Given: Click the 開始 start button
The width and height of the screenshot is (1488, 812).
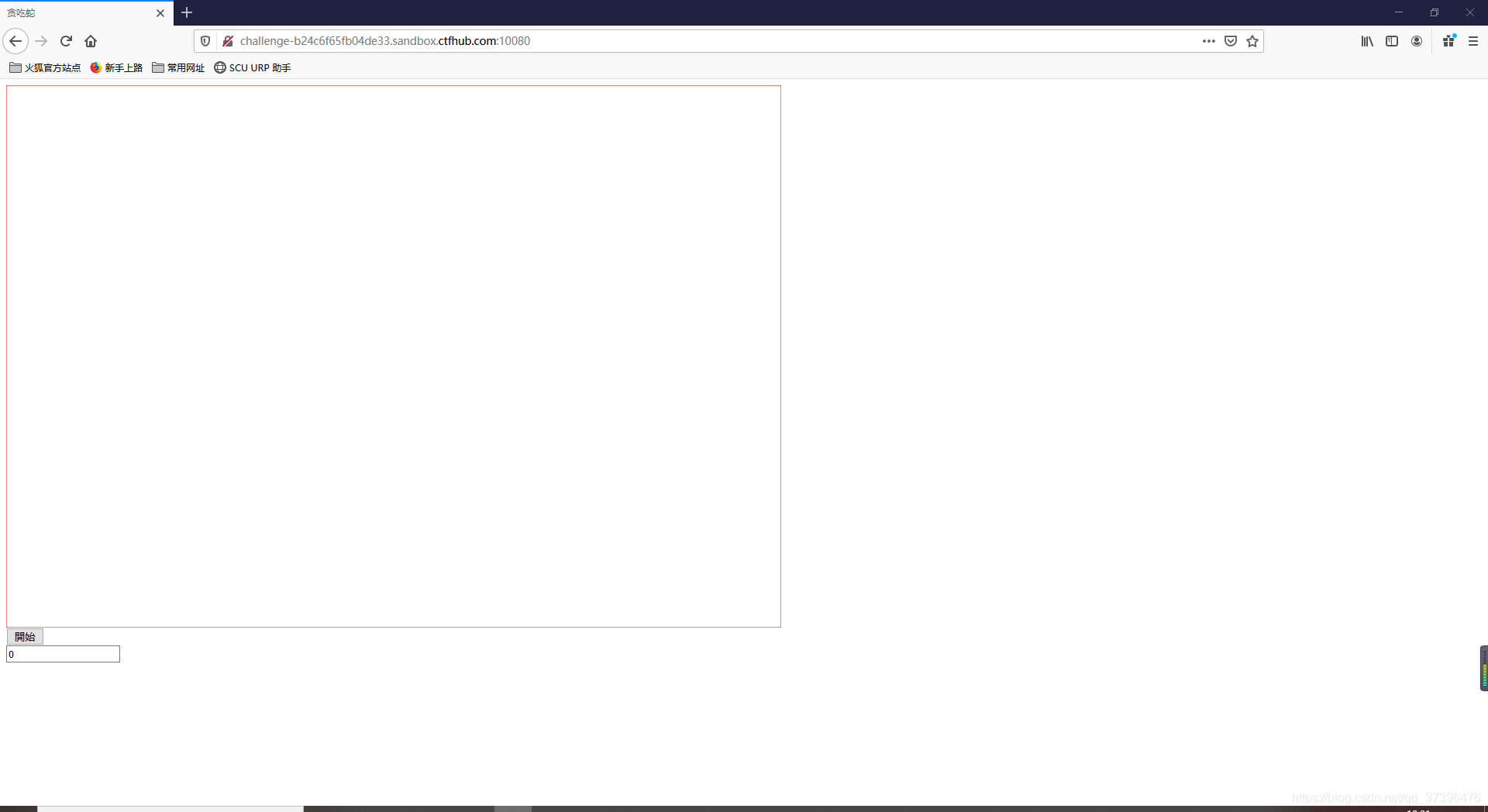Looking at the screenshot, I should click(25, 637).
